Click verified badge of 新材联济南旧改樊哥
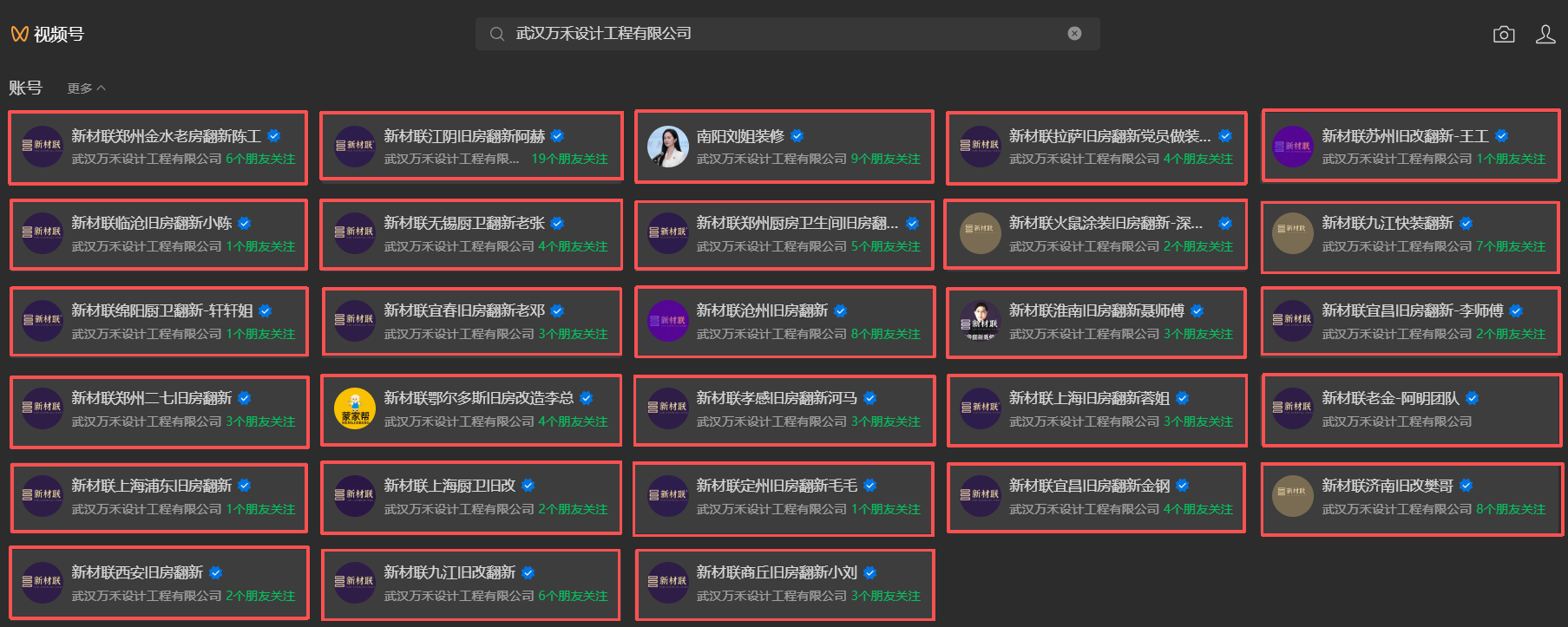 click(x=1466, y=486)
